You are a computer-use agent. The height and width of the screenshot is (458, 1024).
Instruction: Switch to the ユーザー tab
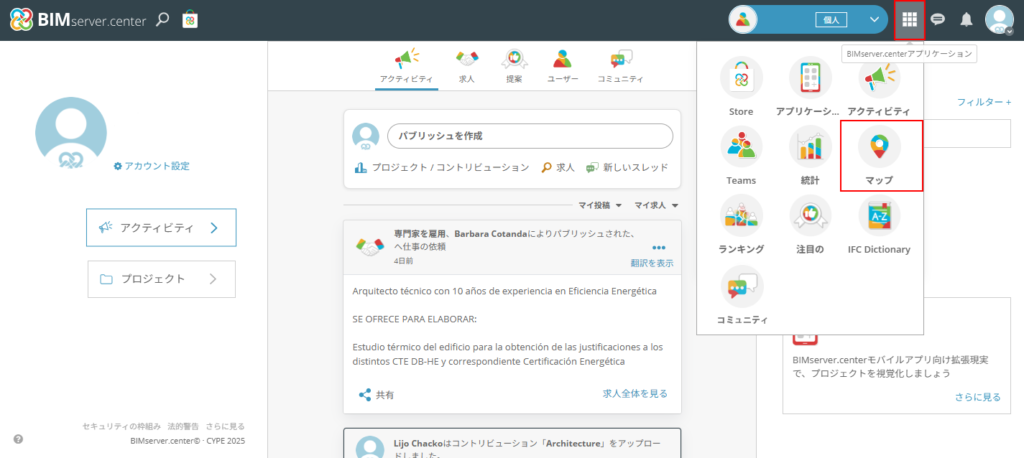pos(562,66)
